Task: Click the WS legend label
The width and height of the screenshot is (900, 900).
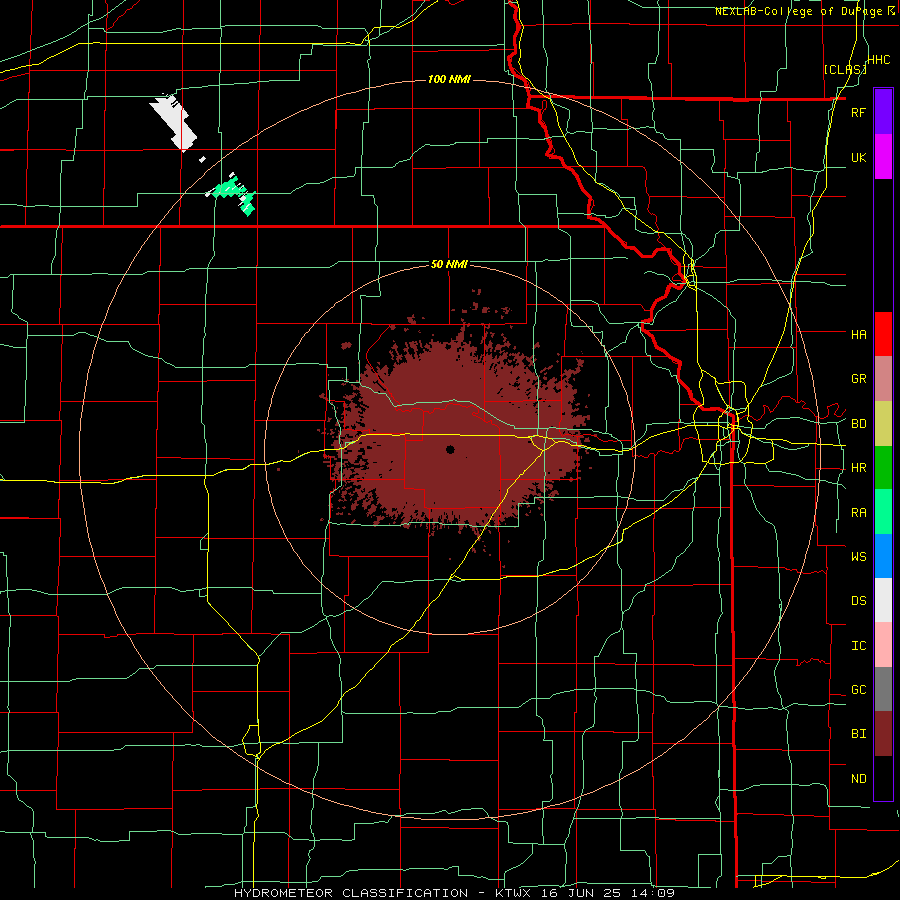Action: [858, 556]
